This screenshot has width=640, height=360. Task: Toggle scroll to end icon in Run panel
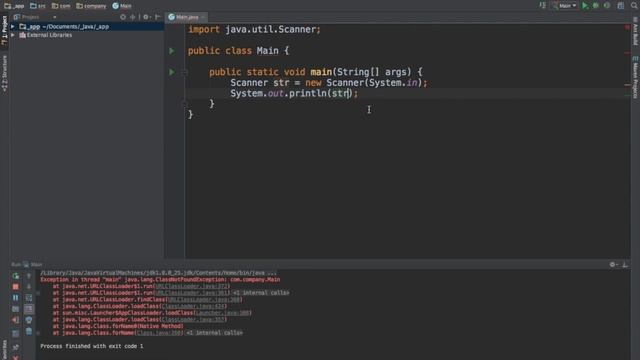pyautogui.click(x=29, y=309)
